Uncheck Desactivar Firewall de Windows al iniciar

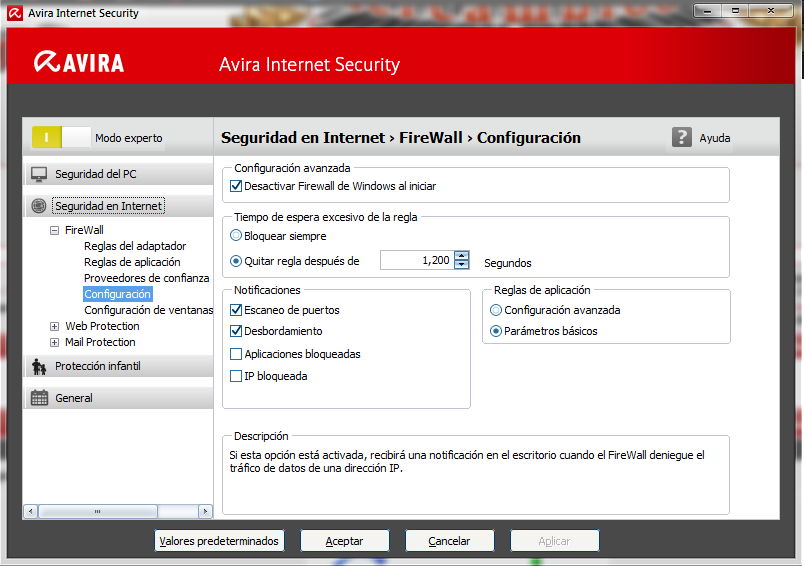(236, 186)
